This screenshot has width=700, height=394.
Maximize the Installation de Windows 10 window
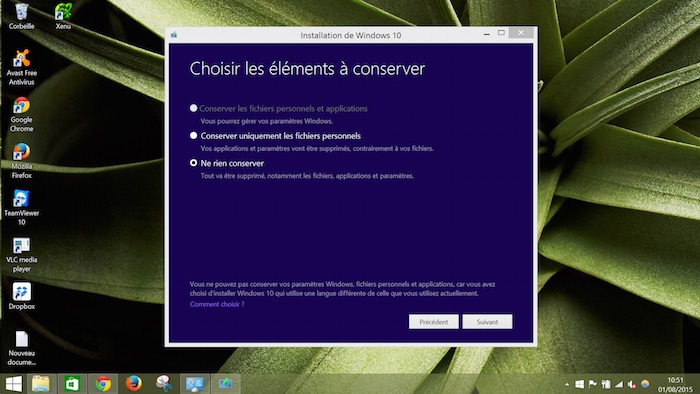501,33
